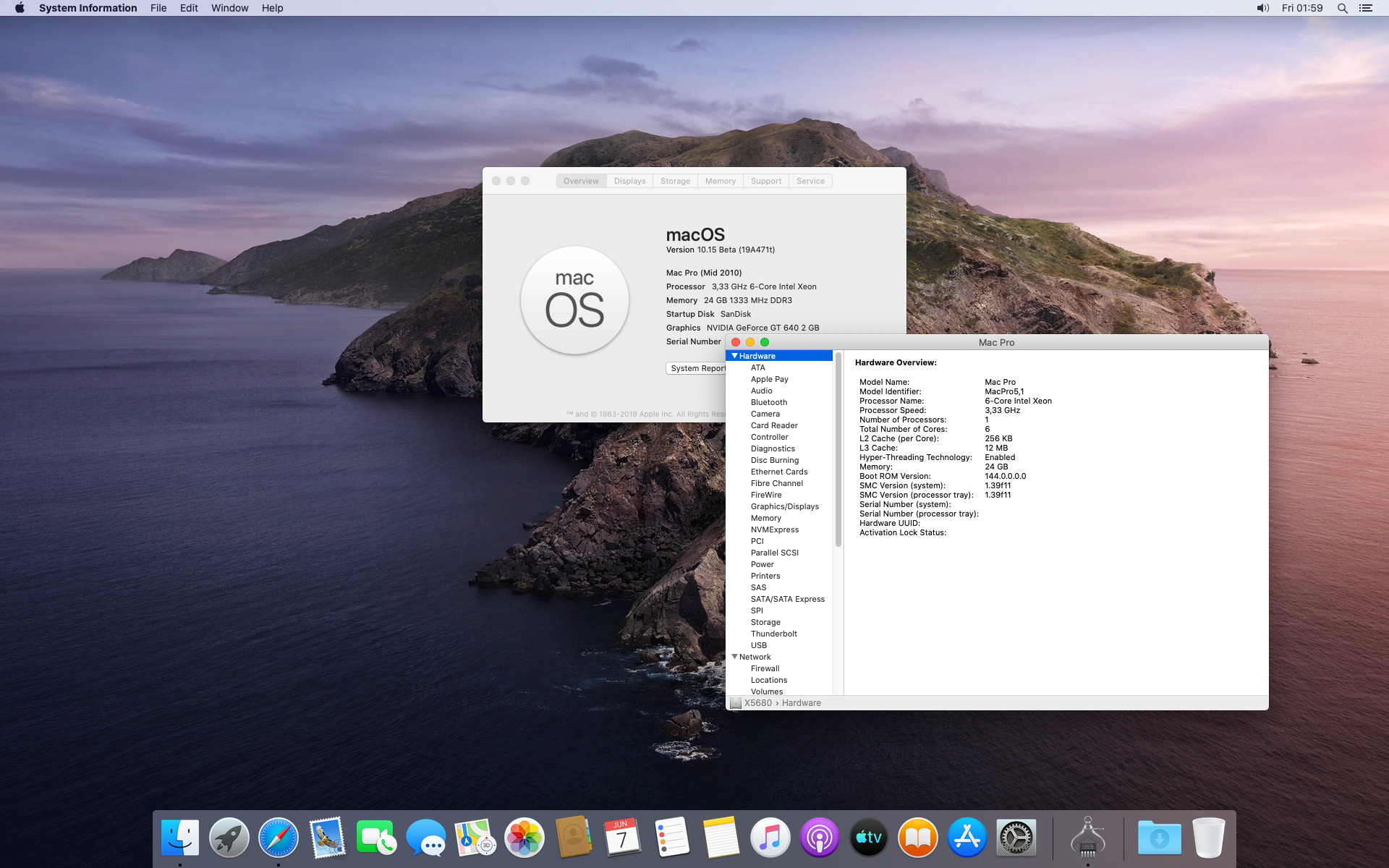Open the Podcasts app in dock
Screen dimensions: 1389x868
coord(819,838)
